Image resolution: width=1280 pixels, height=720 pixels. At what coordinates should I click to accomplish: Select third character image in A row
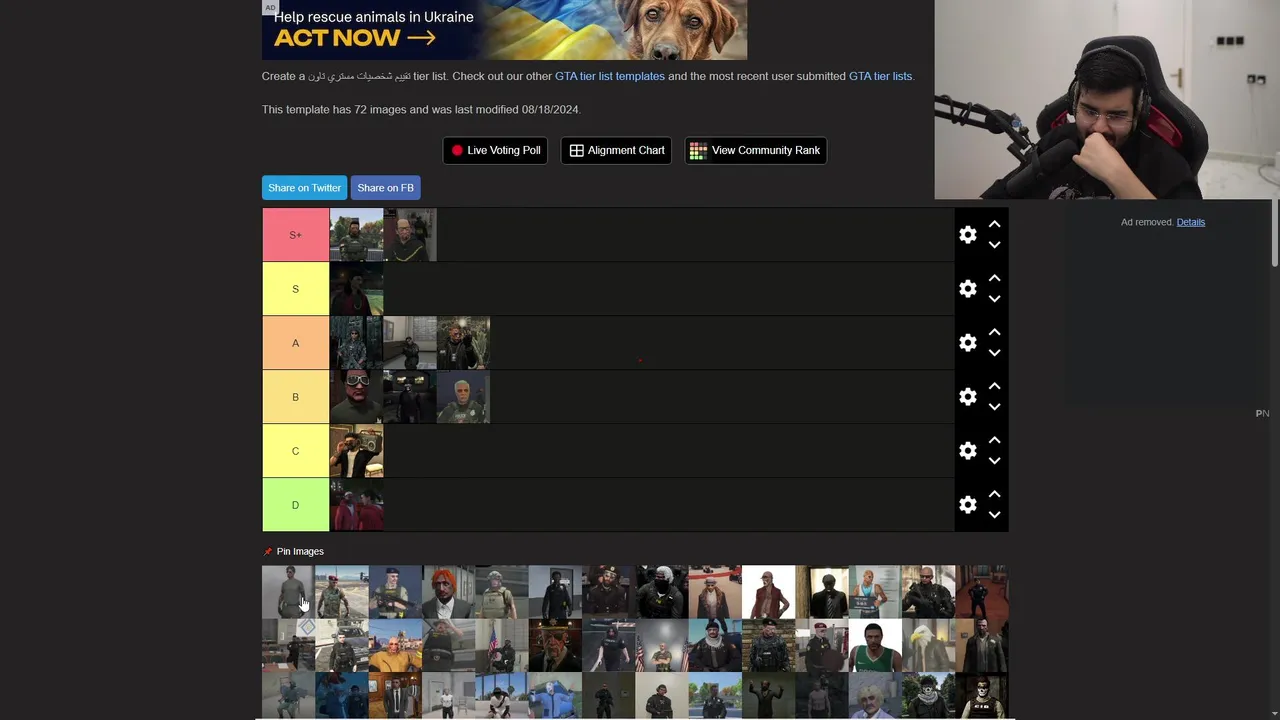coord(463,343)
